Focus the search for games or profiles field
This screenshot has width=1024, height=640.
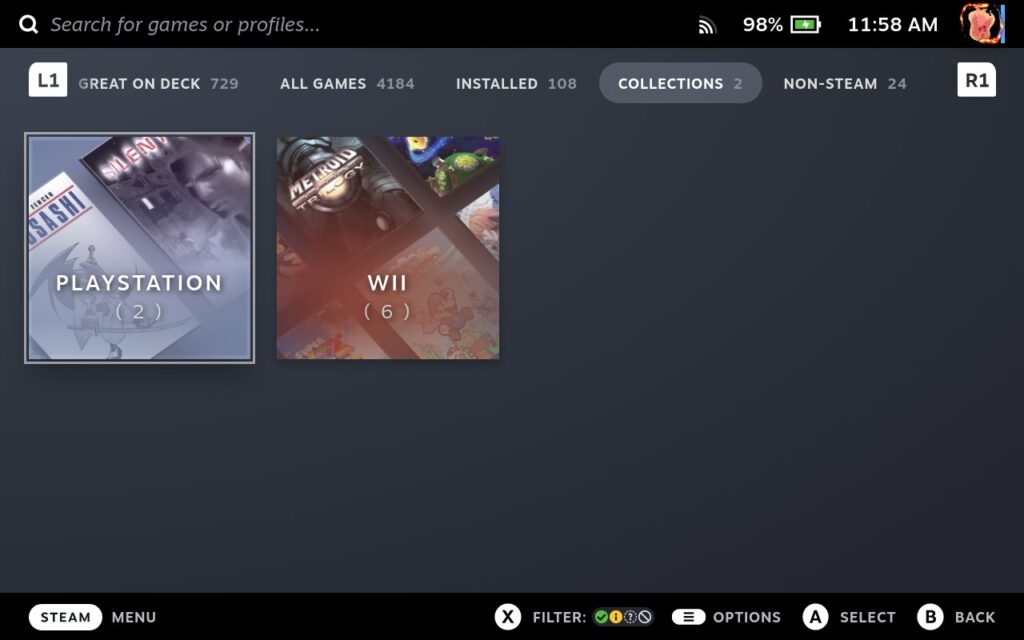pos(185,24)
